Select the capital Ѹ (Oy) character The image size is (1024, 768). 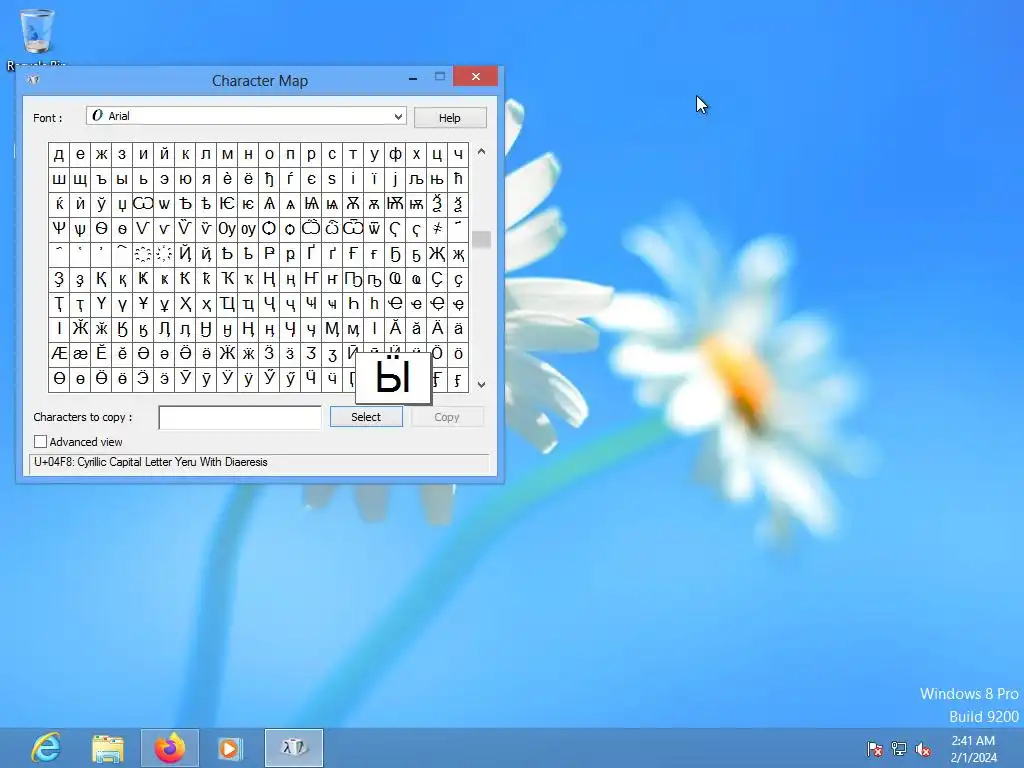[x=227, y=229]
